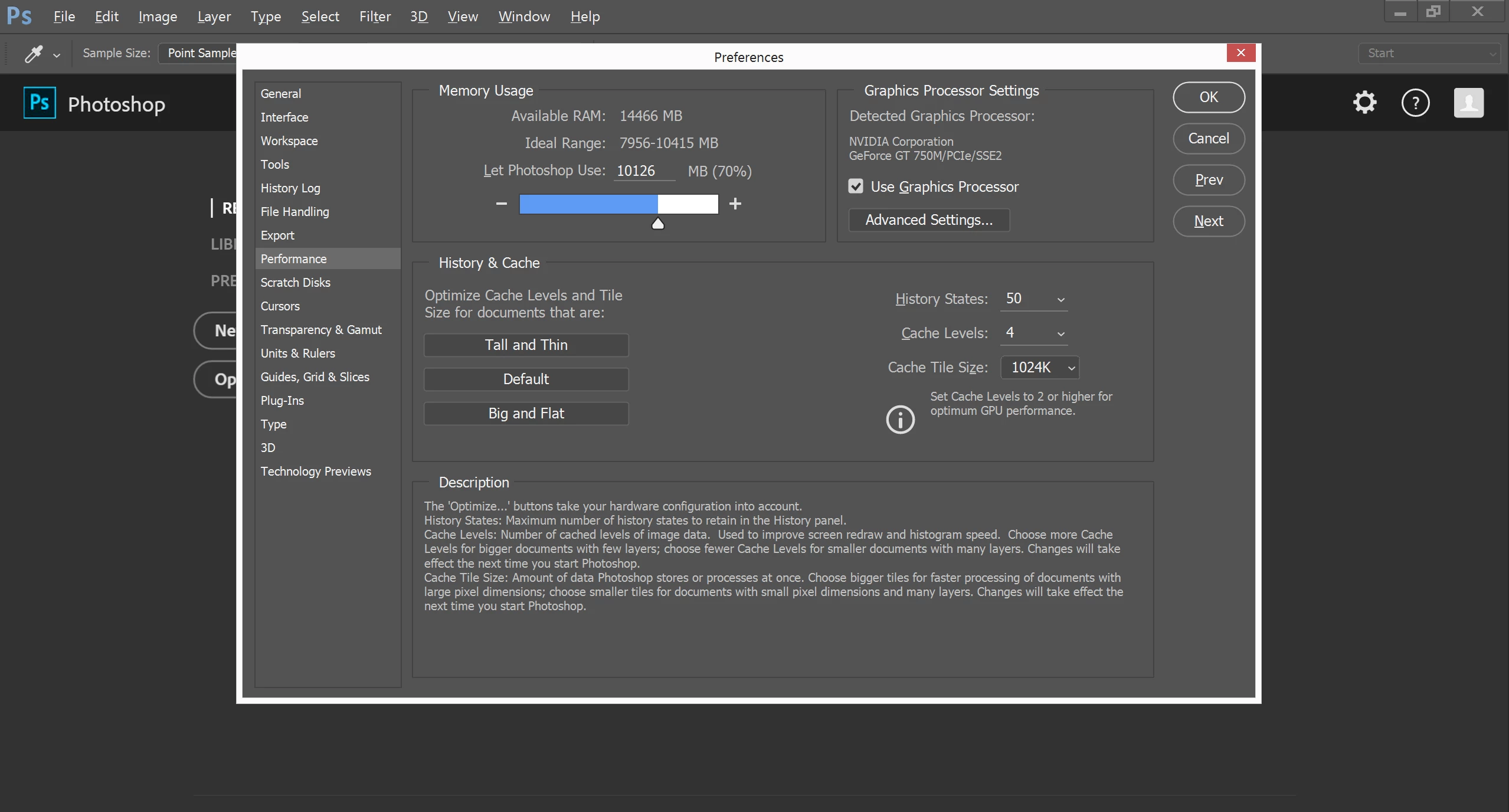Screen dimensions: 1509x812
Task: Open the Filter menu
Action: click(x=375, y=17)
